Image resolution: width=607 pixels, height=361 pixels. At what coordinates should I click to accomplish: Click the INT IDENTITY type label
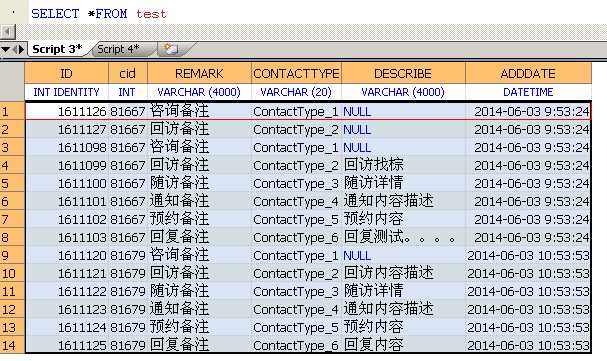click(x=66, y=92)
